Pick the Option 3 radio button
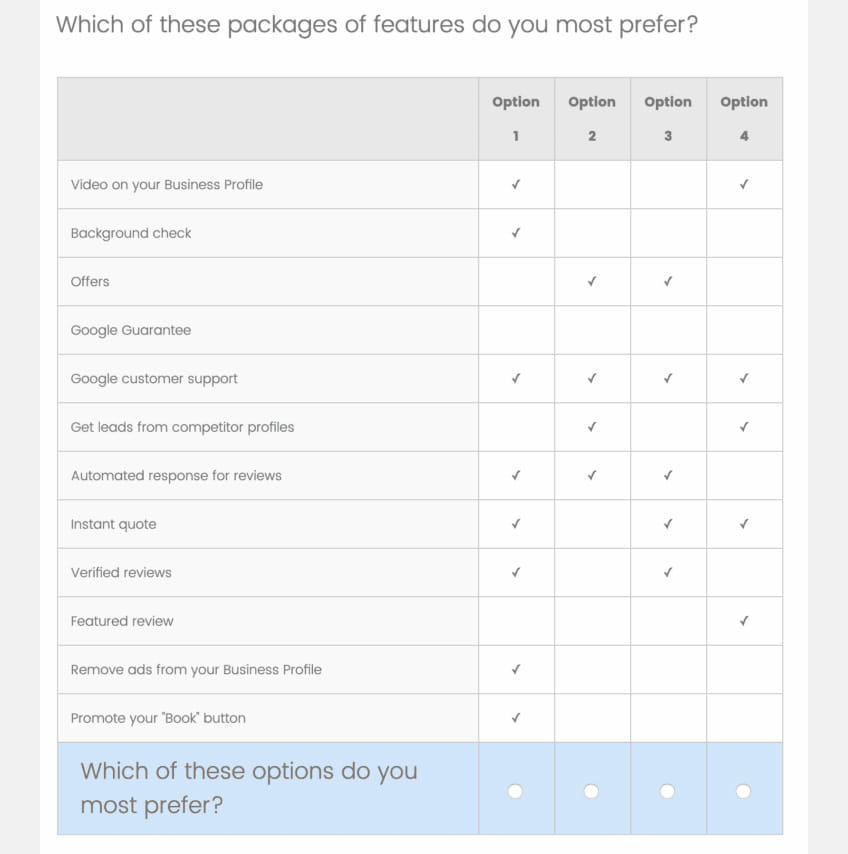Viewport: 848px width, 854px height. pyautogui.click(x=667, y=791)
